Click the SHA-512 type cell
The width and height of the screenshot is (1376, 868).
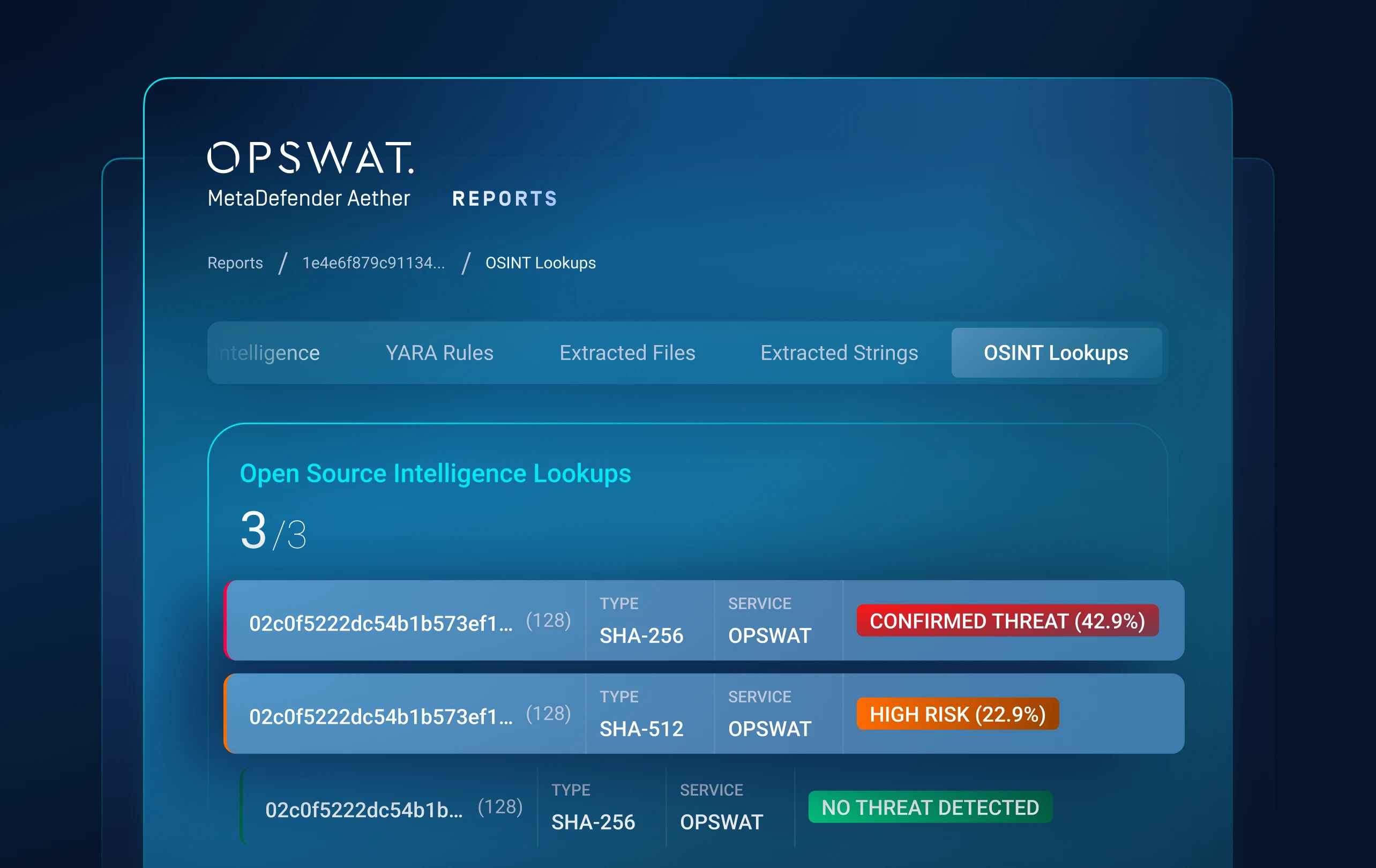[x=641, y=728]
